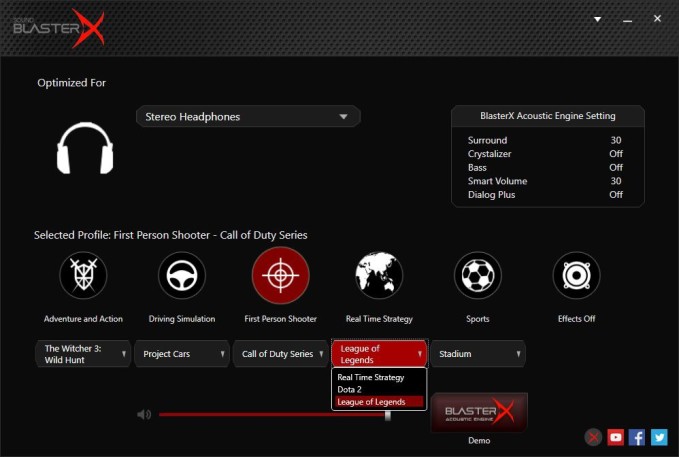This screenshot has width=679, height=457.
Task: Open the title bar dropdown arrow menu
Action: 598,19
